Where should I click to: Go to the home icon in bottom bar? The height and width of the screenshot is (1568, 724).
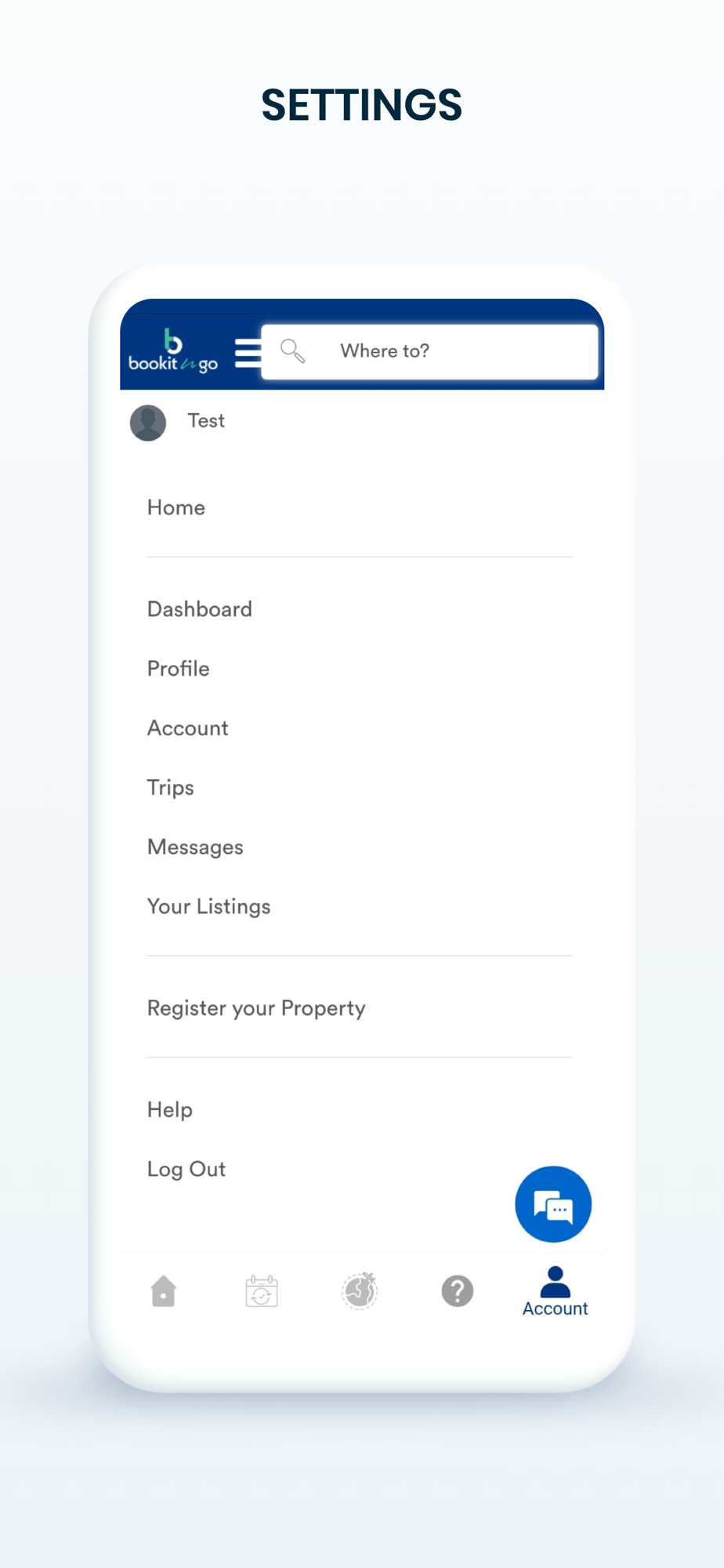(163, 1290)
